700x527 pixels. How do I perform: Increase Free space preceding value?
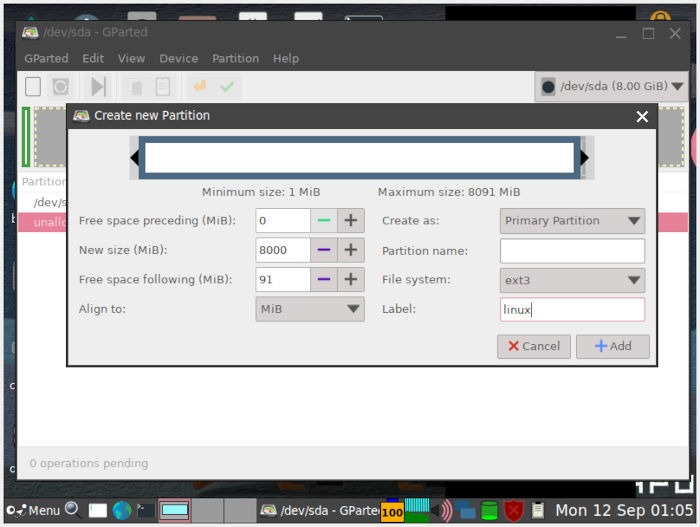351,221
